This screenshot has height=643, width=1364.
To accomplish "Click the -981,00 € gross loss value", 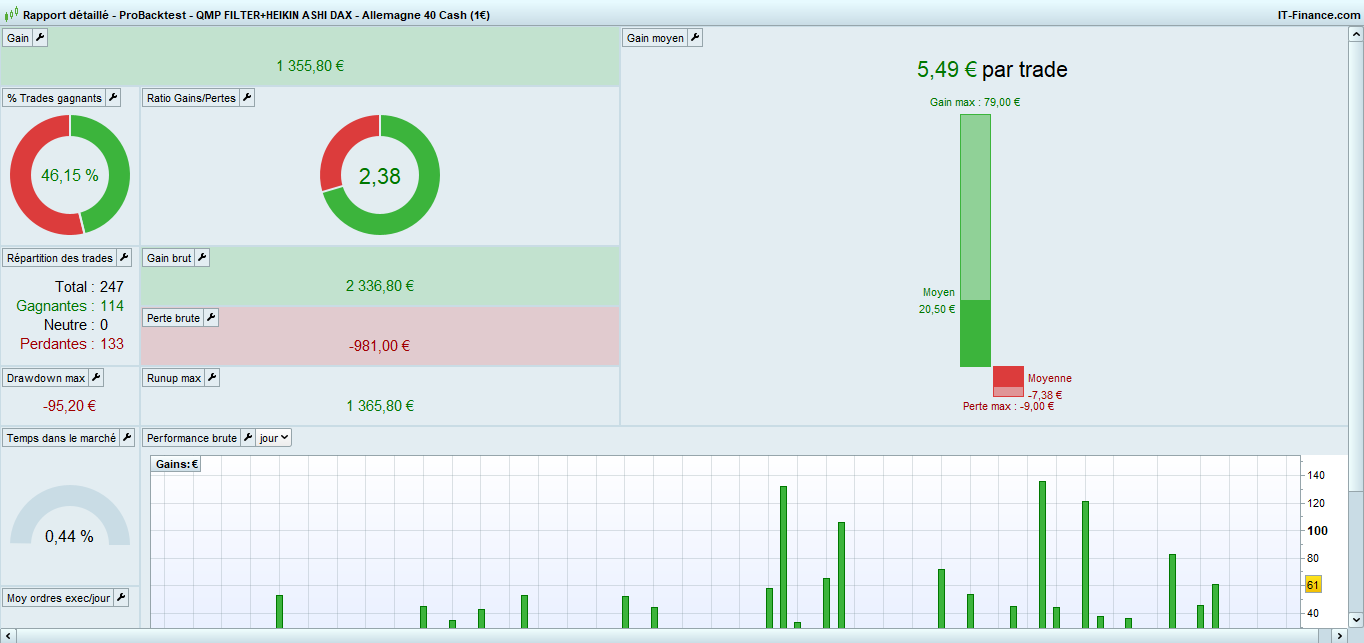I will [380, 346].
